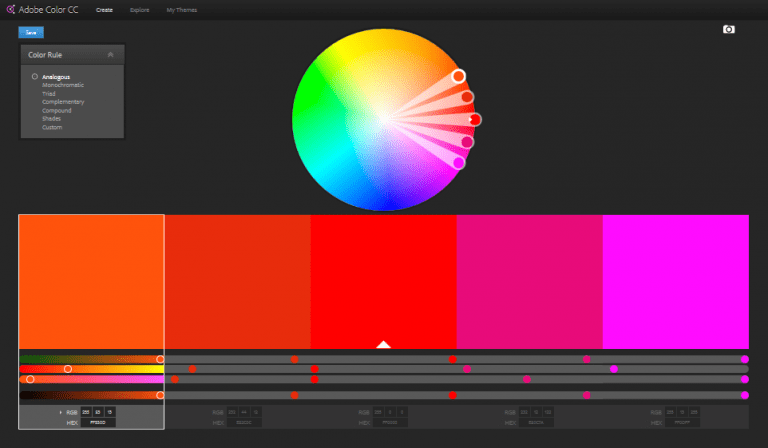Viewport: 768px width, 448px height.
Task: Pick the Compound color rule
Action: (57, 111)
